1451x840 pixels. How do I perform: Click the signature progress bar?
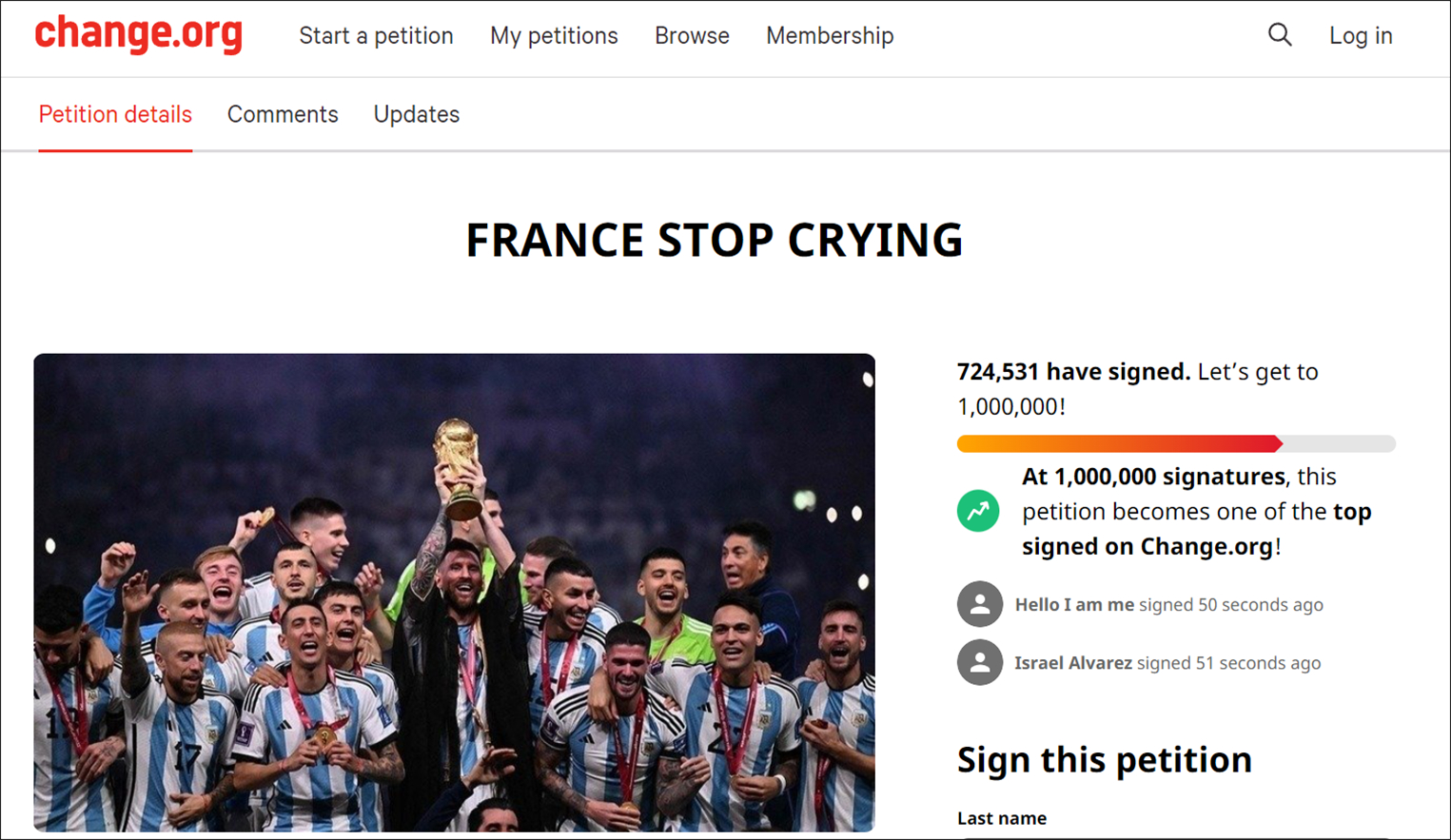1175,443
